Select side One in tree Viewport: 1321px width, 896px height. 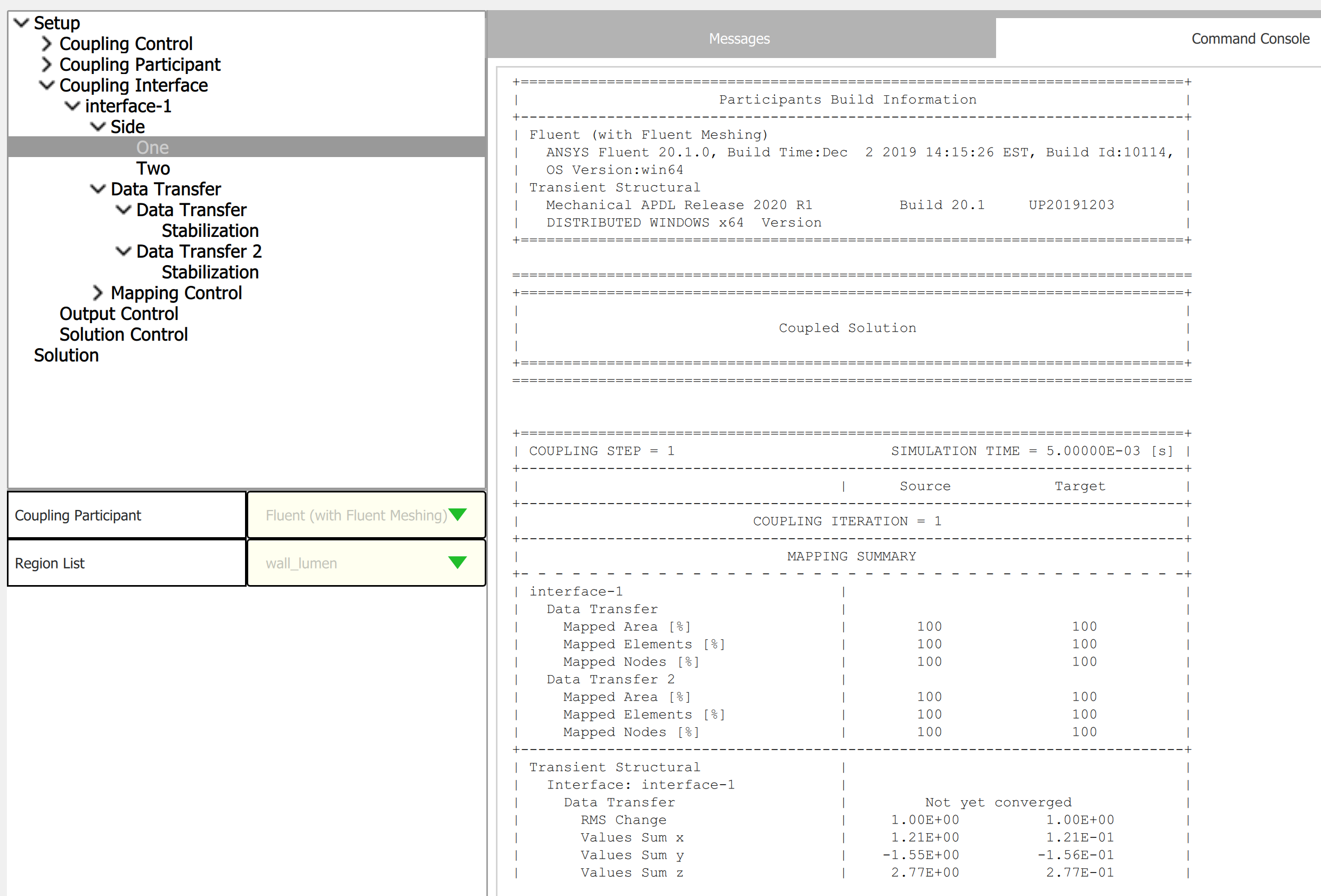[x=152, y=147]
